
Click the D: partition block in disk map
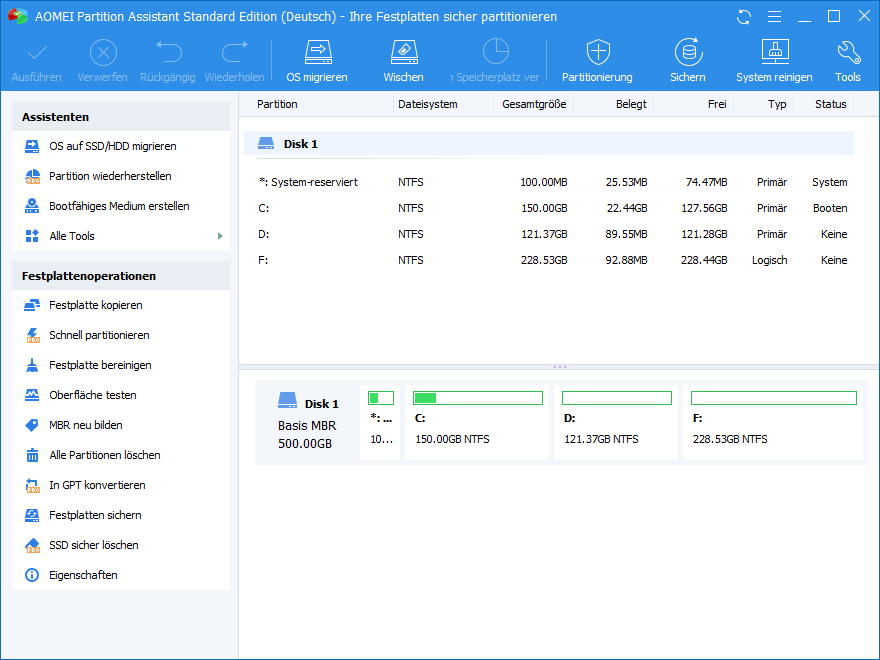615,423
